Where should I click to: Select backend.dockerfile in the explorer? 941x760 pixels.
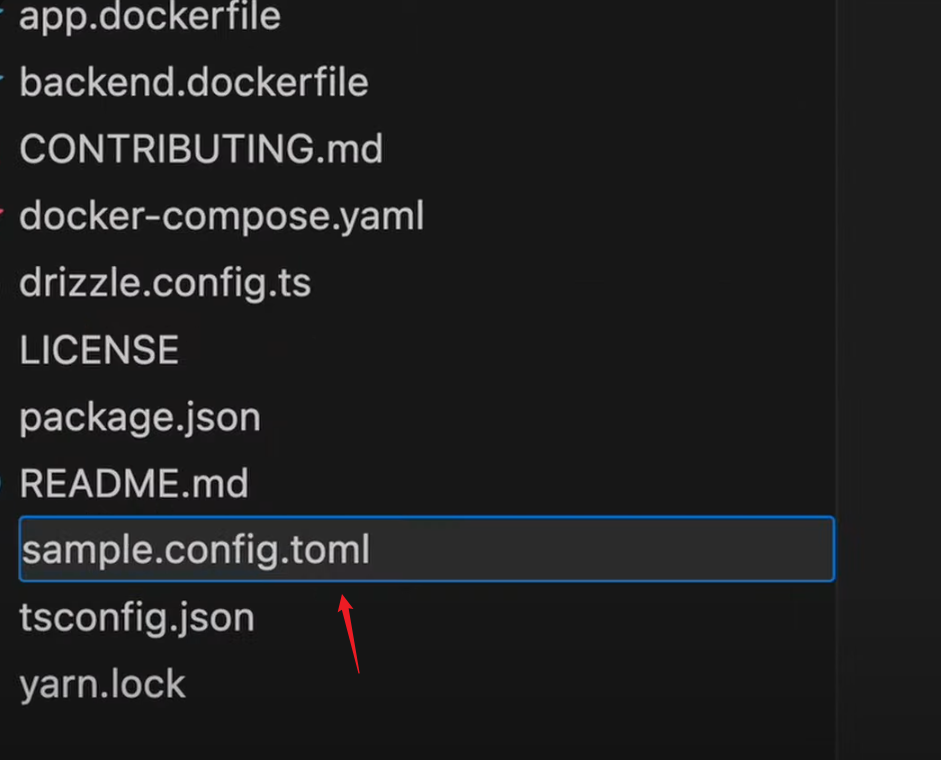194,82
